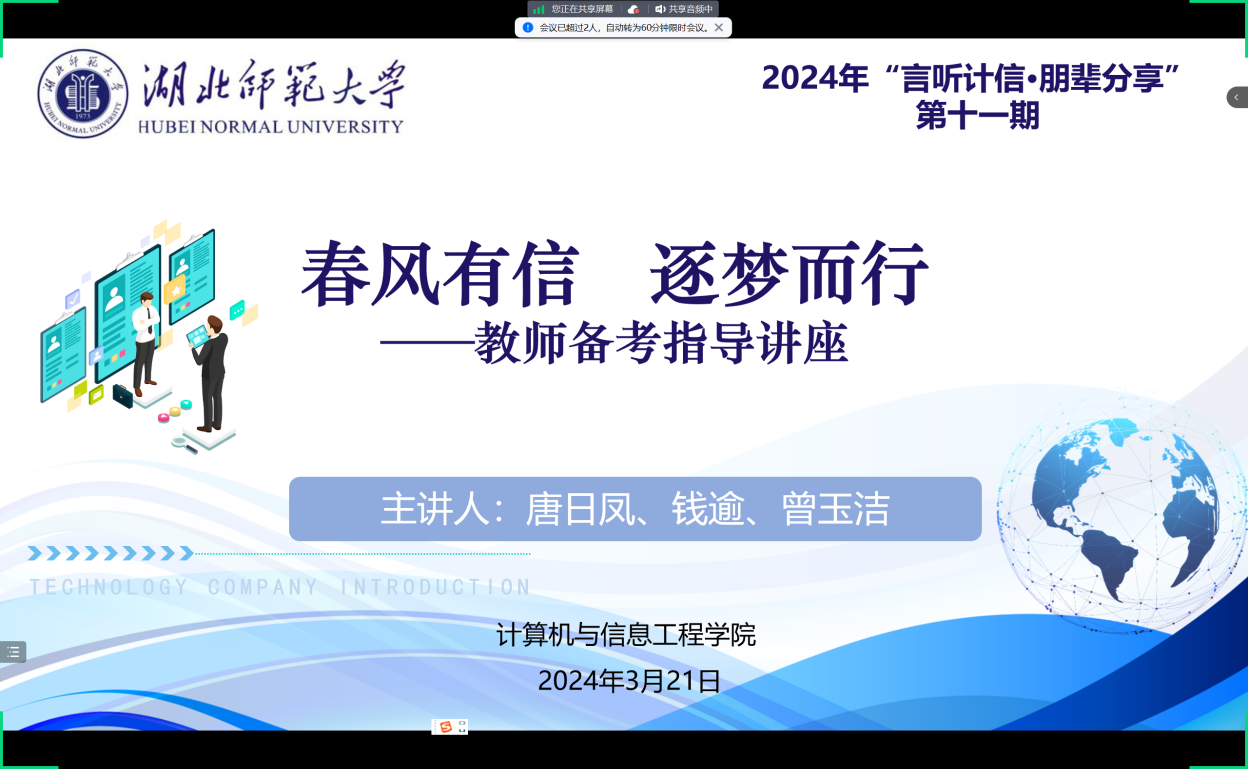Screen dimensions: 1248x769
Task: Click the HUBEI NORMAL UNIVERSITY text
Action: pos(270,127)
